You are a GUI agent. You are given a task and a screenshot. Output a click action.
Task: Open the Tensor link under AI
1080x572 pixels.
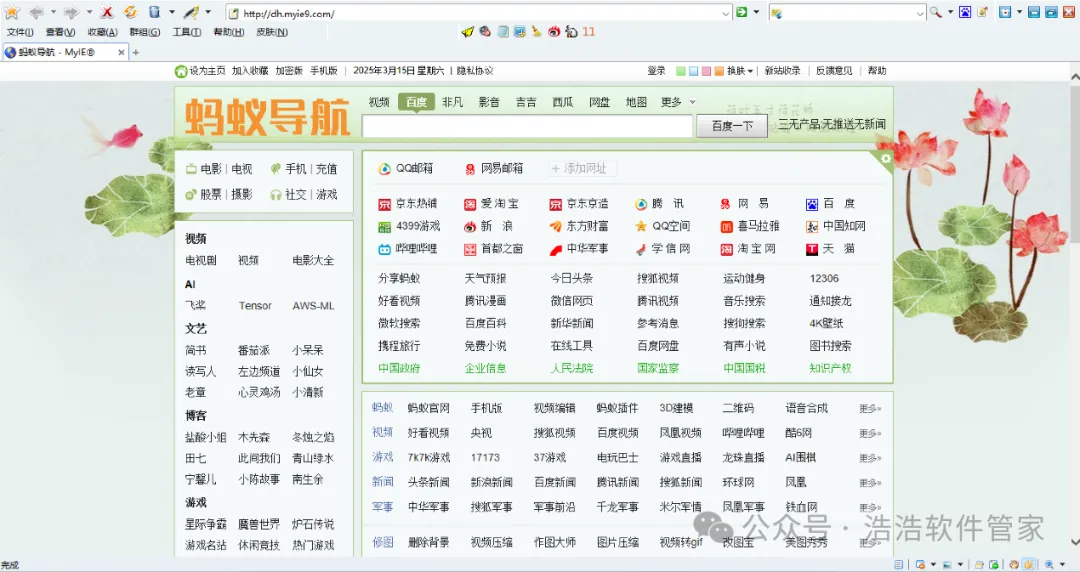(255, 306)
